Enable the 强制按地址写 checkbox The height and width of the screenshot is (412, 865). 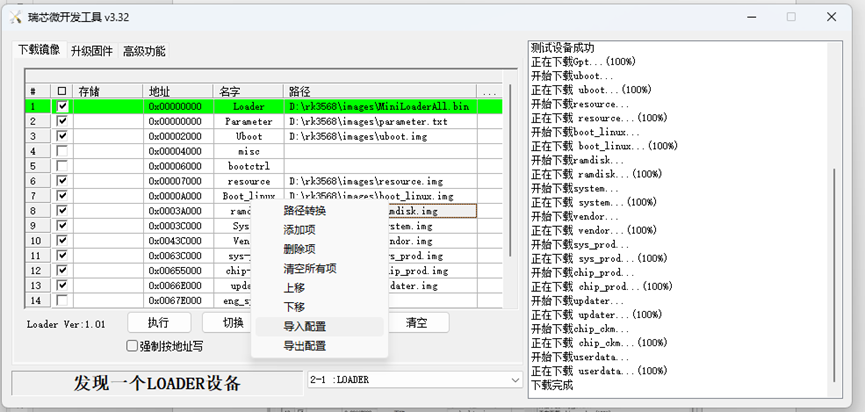click(x=132, y=346)
